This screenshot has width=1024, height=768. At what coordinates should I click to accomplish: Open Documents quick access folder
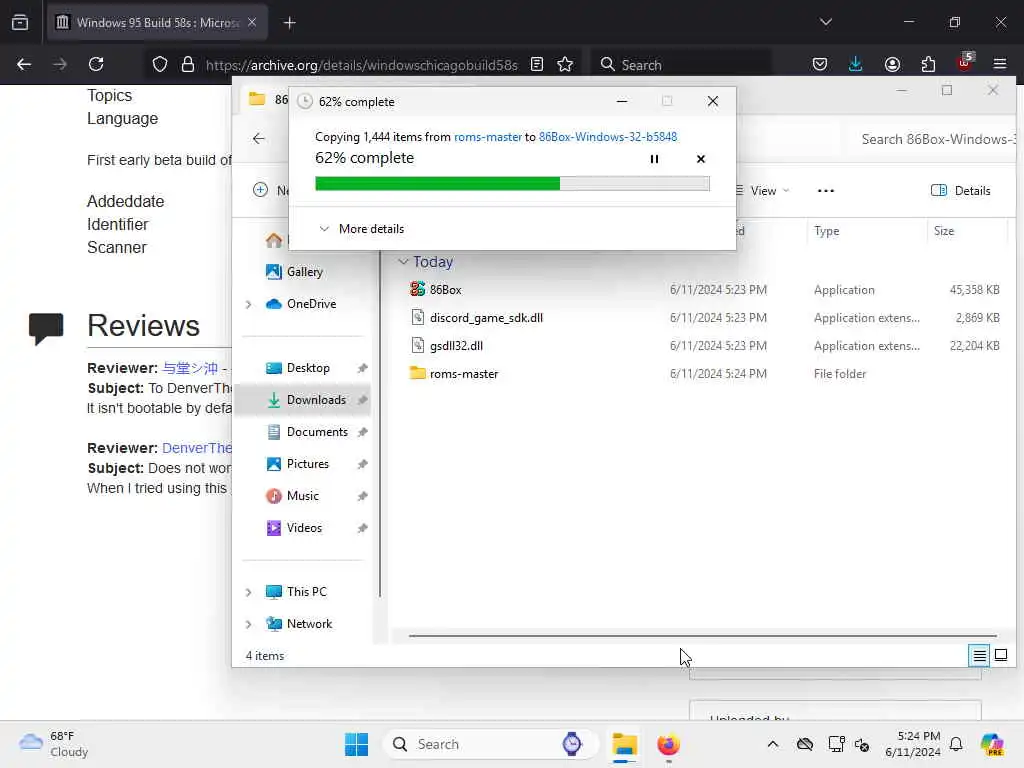pos(316,432)
